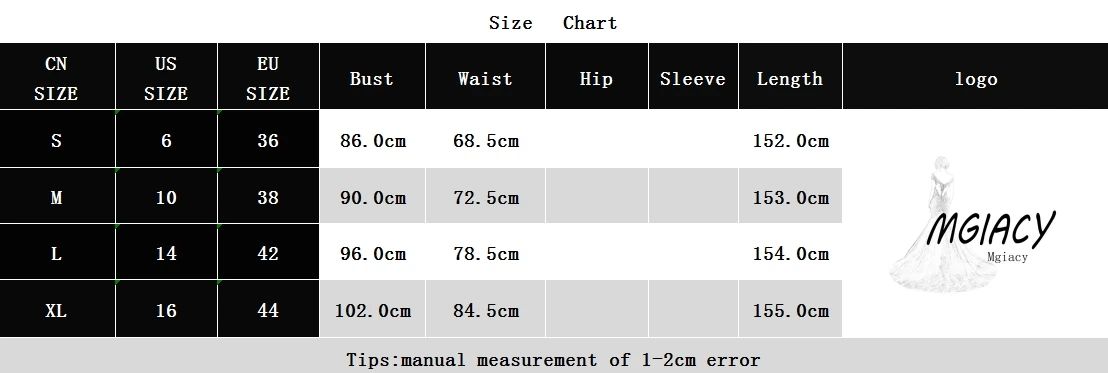This screenshot has height=373, width=1108.
Task: Click the Waist column header
Action: pyautogui.click(x=485, y=76)
